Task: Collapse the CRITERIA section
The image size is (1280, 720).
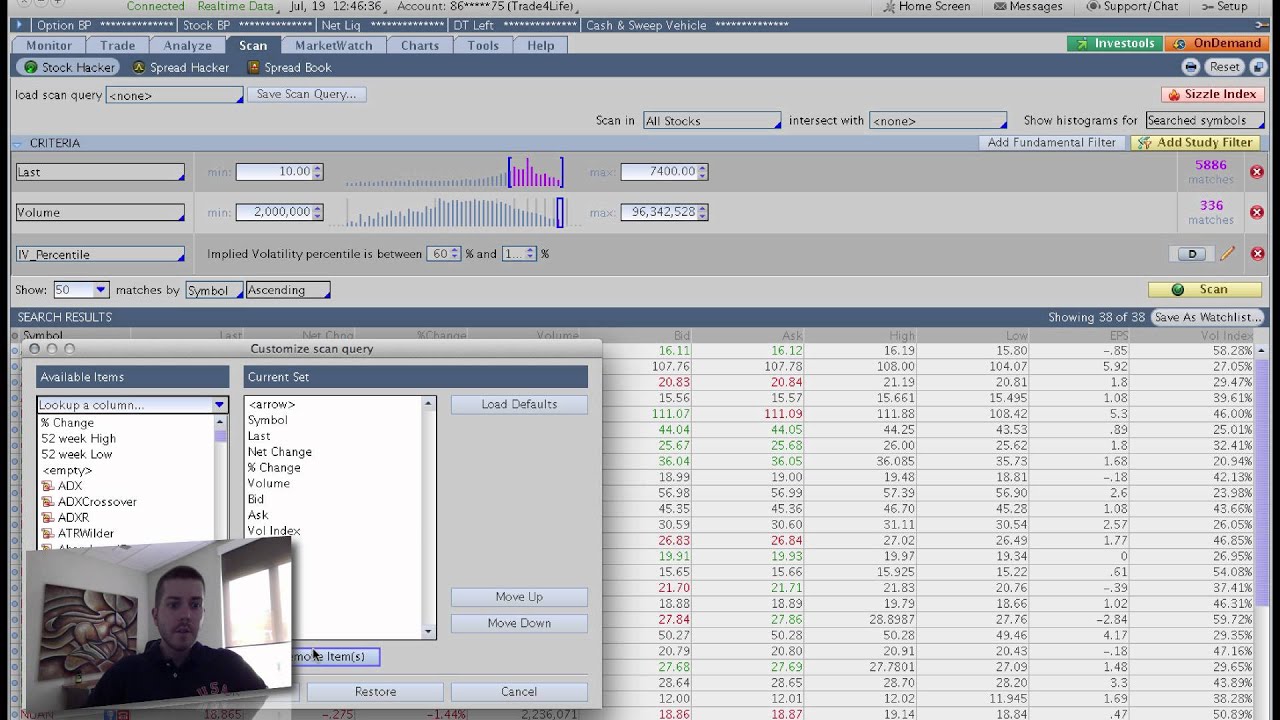Action: tap(18, 143)
